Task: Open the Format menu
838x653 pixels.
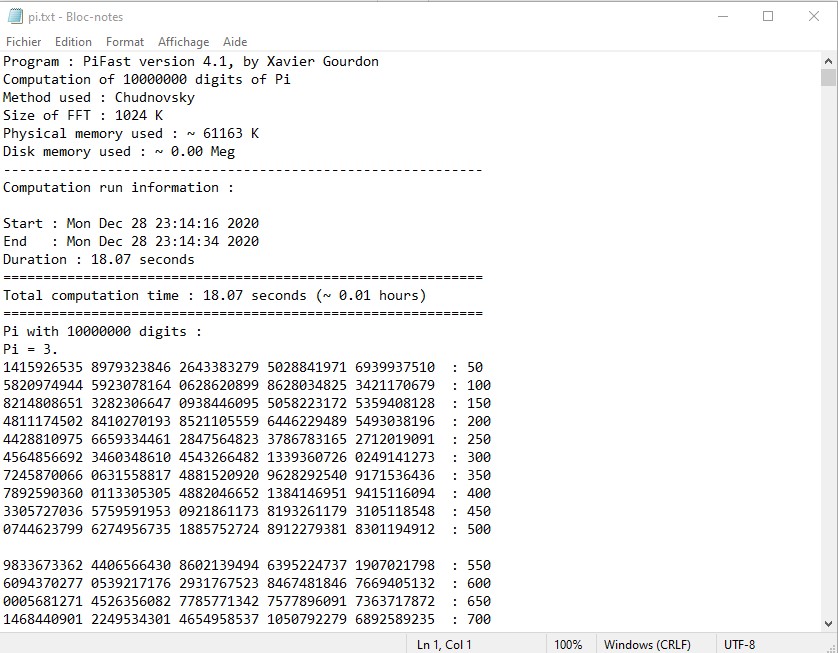Action: click(x=125, y=42)
